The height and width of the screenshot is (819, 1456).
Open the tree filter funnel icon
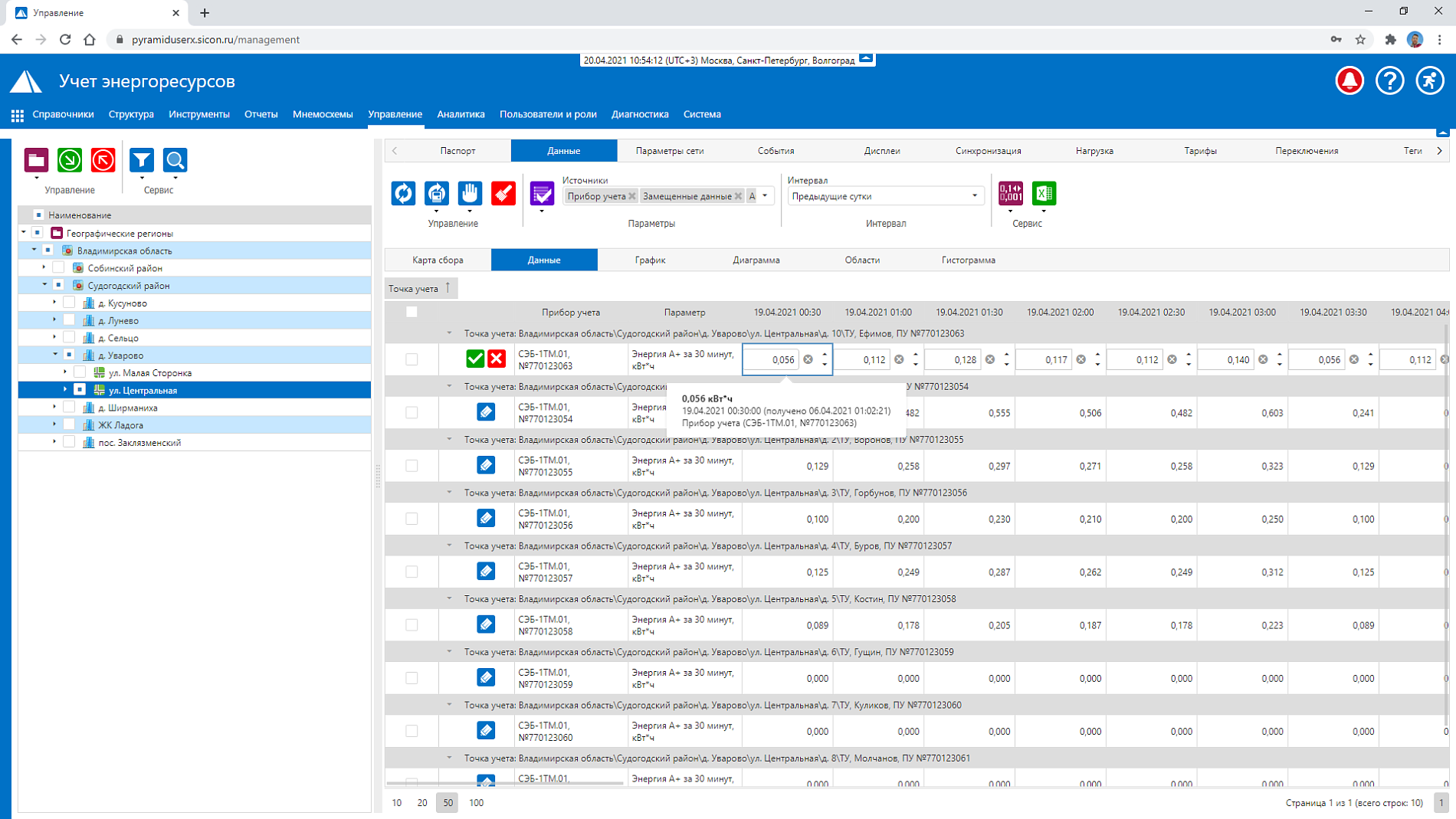point(142,160)
